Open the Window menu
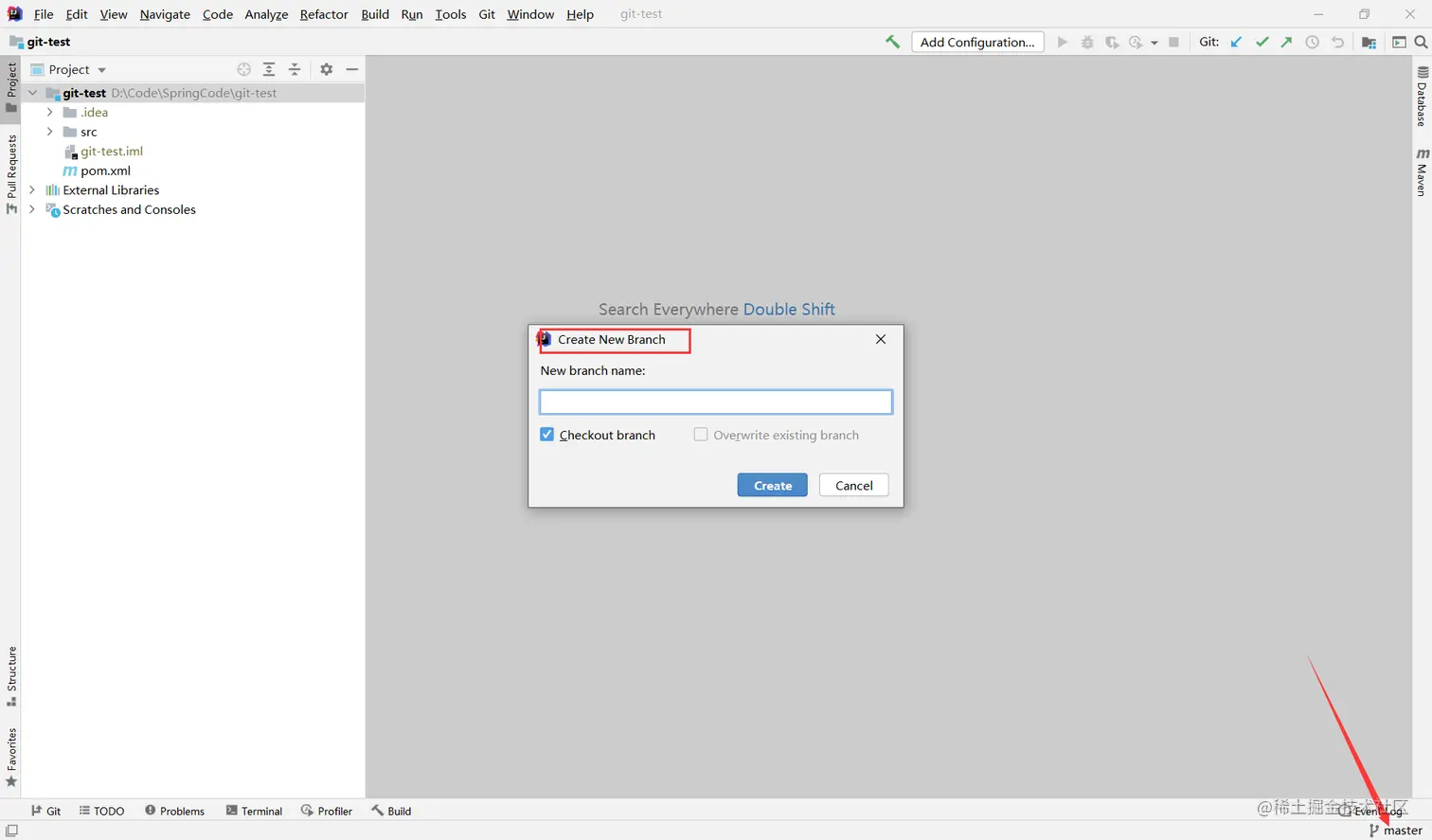This screenshot has height=840, width=1432. [530, 14]
